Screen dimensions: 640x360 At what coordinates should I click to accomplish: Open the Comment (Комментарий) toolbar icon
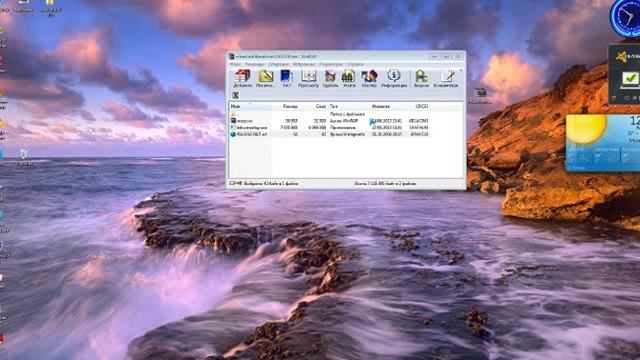(446, 78)
